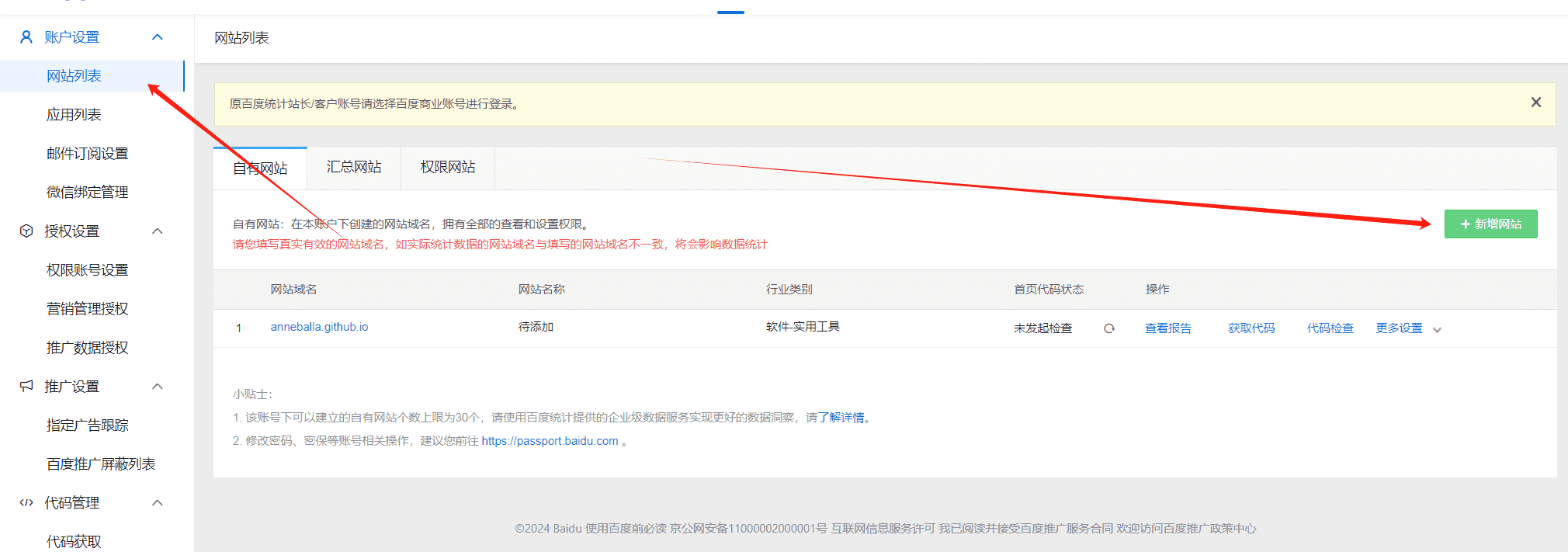The image size is (1568, 552).
Task: Click the 授权设置 cube icon
Action: pyautogui.click(x=26, y=231)
